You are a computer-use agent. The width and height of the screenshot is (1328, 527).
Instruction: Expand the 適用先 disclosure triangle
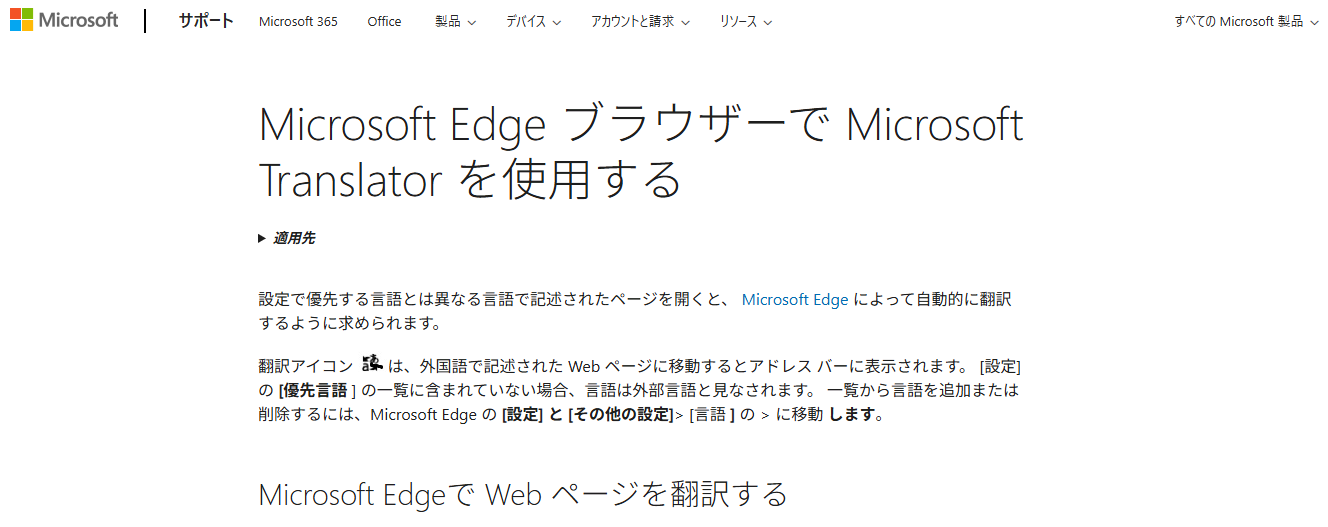[x=262, y=238]
